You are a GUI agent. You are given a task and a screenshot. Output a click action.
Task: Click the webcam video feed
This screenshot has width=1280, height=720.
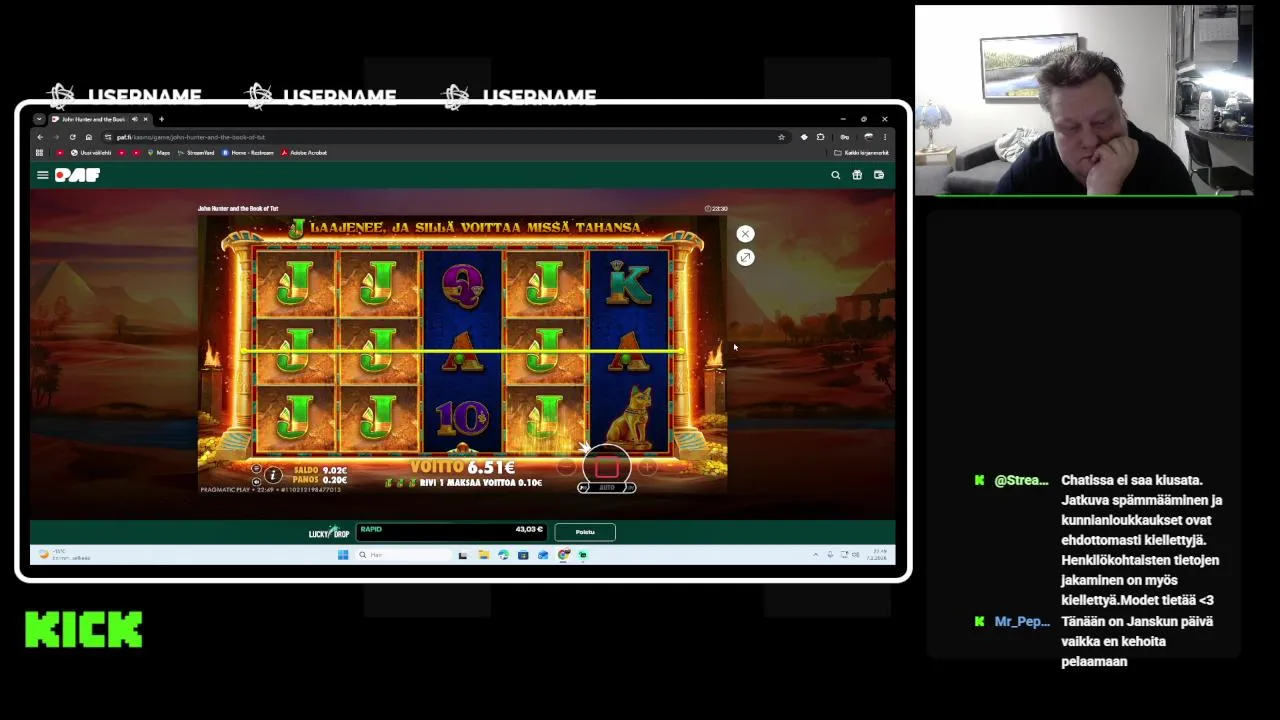click(x=1084, y=100)
